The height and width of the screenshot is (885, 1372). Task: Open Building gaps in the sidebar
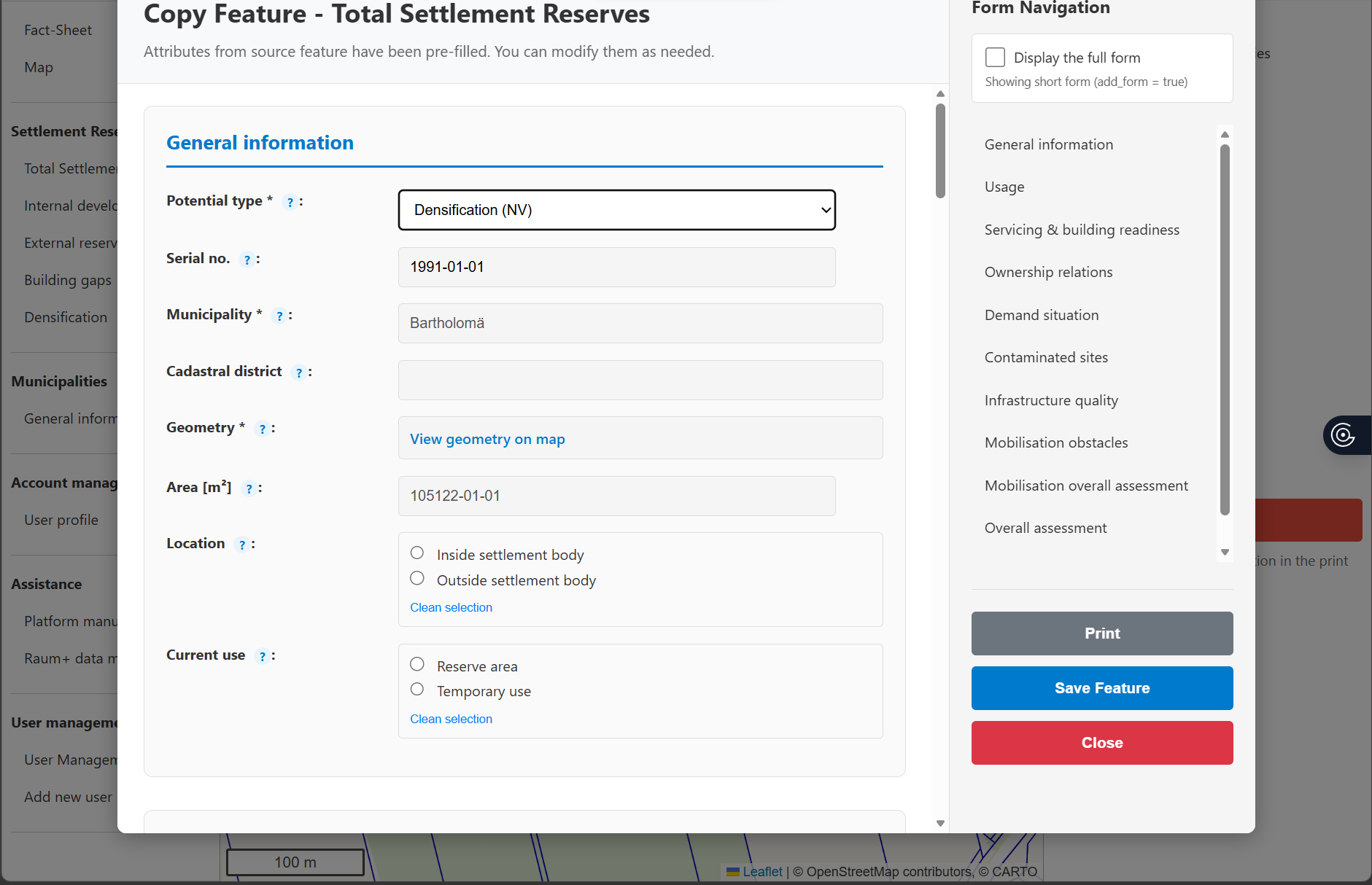pos(67,280)
